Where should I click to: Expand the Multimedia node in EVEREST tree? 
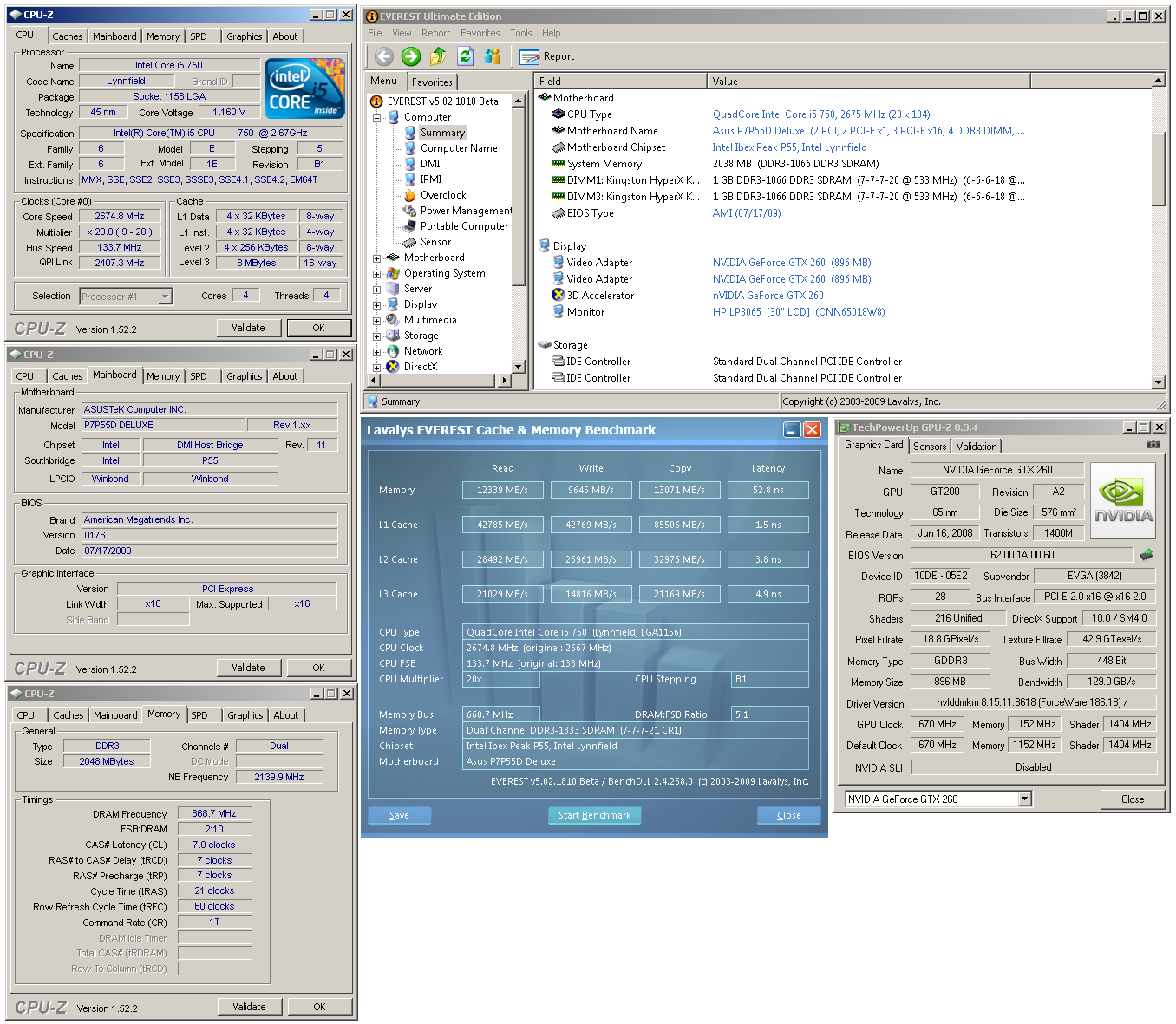377,321
